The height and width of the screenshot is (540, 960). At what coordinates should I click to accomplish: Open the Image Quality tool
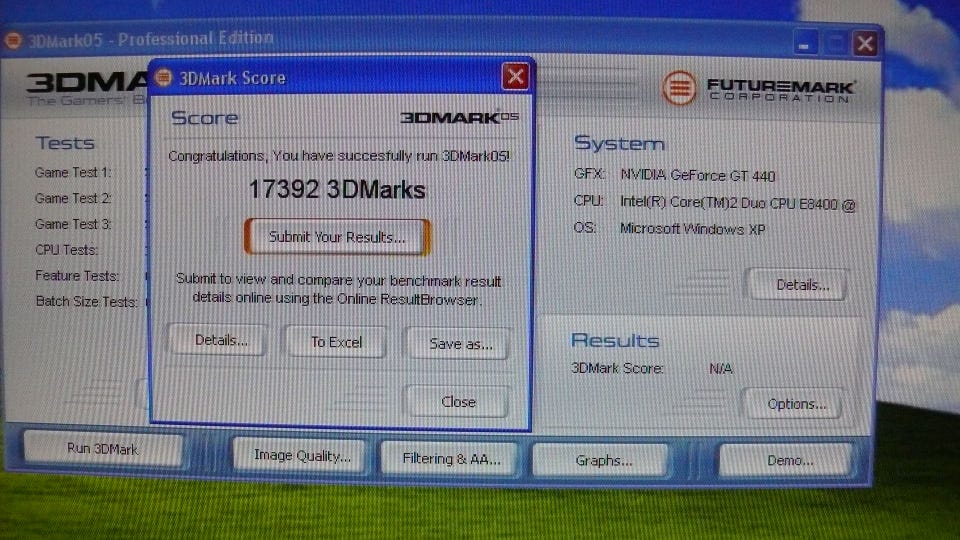coord(301,456)
